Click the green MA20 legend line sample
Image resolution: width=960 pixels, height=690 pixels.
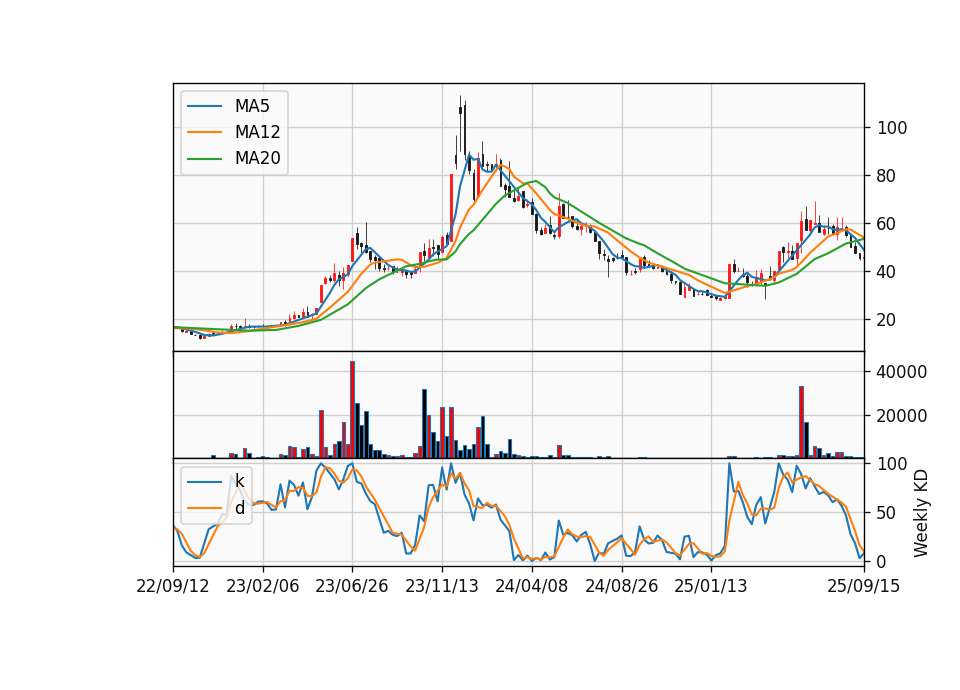(x=204, y=159)
